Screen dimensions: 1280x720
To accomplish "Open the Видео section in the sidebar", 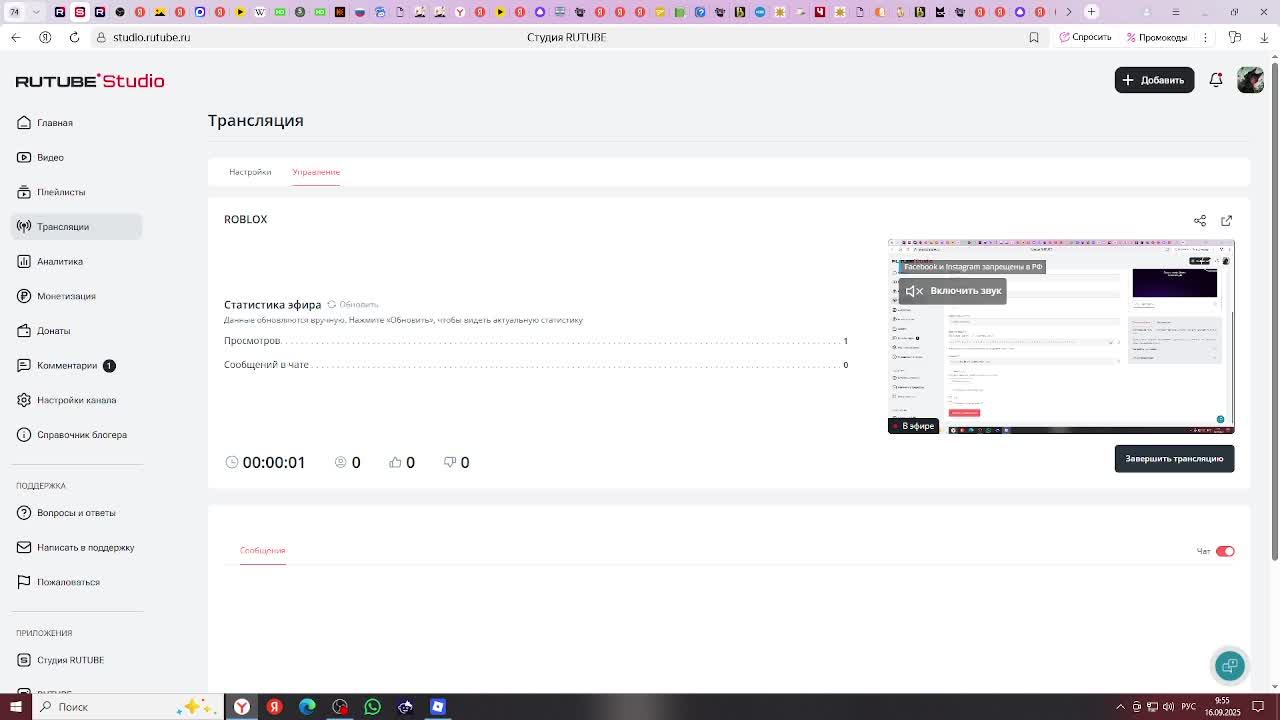I will [76, 157].
